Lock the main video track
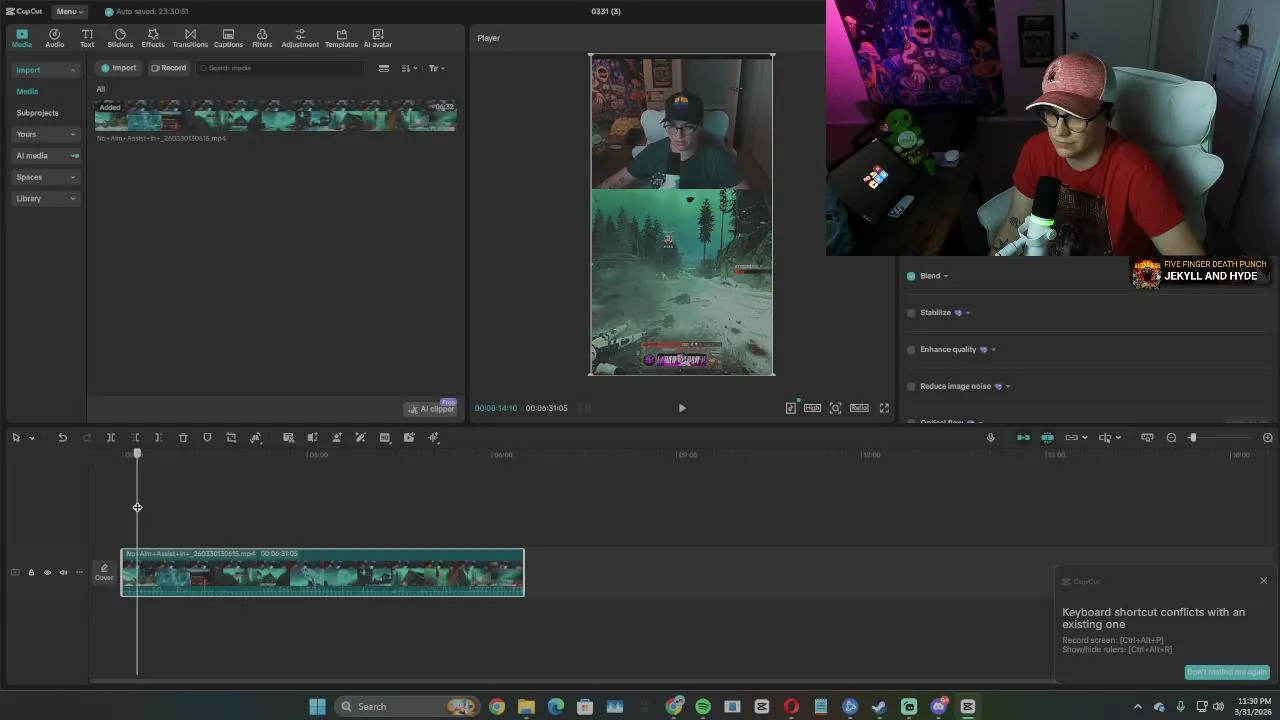Viewport: 1280px width, 720px height. [31, 573]
